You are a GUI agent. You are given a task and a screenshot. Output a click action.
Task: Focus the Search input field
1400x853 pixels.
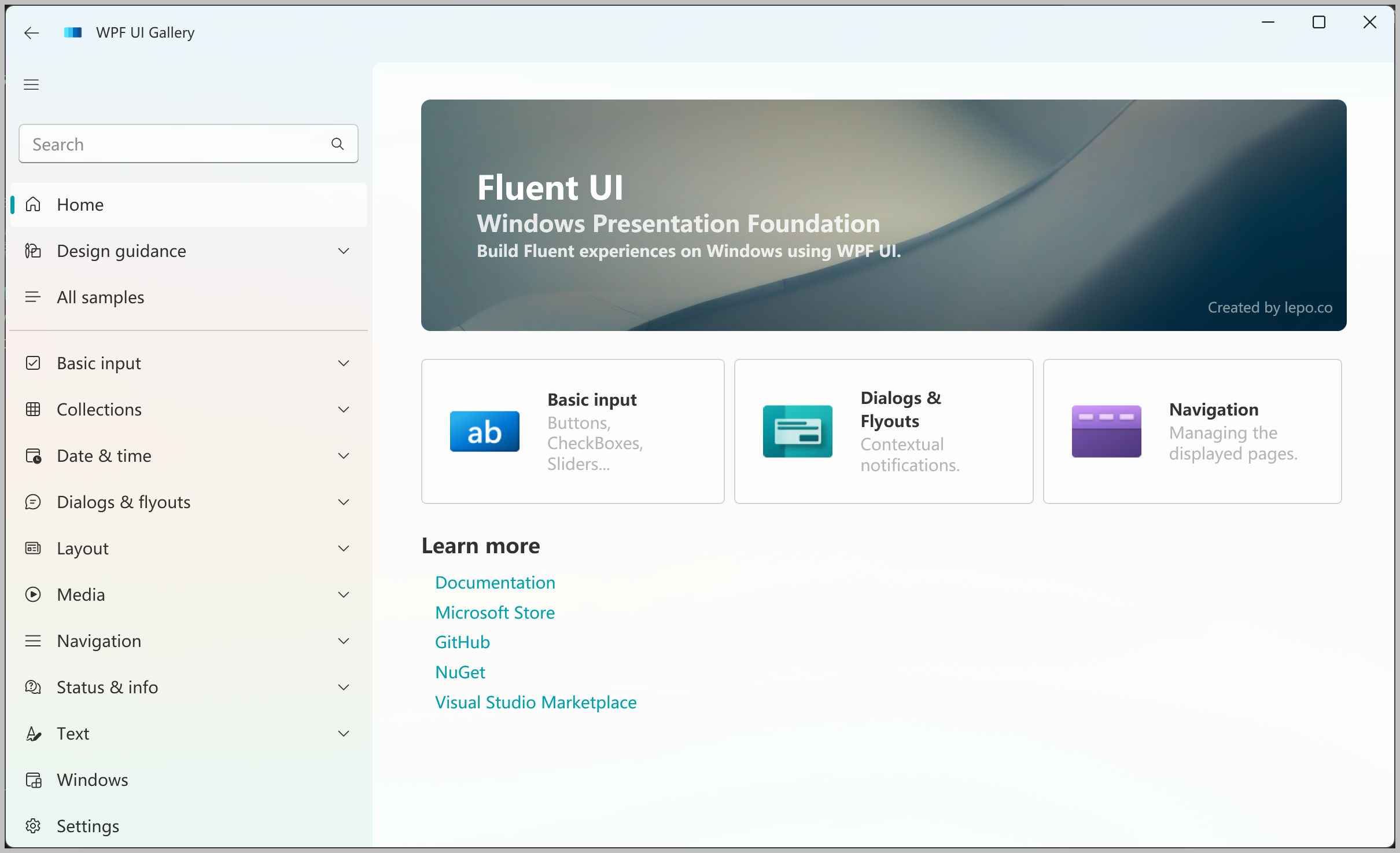click(x=174, y=144)
